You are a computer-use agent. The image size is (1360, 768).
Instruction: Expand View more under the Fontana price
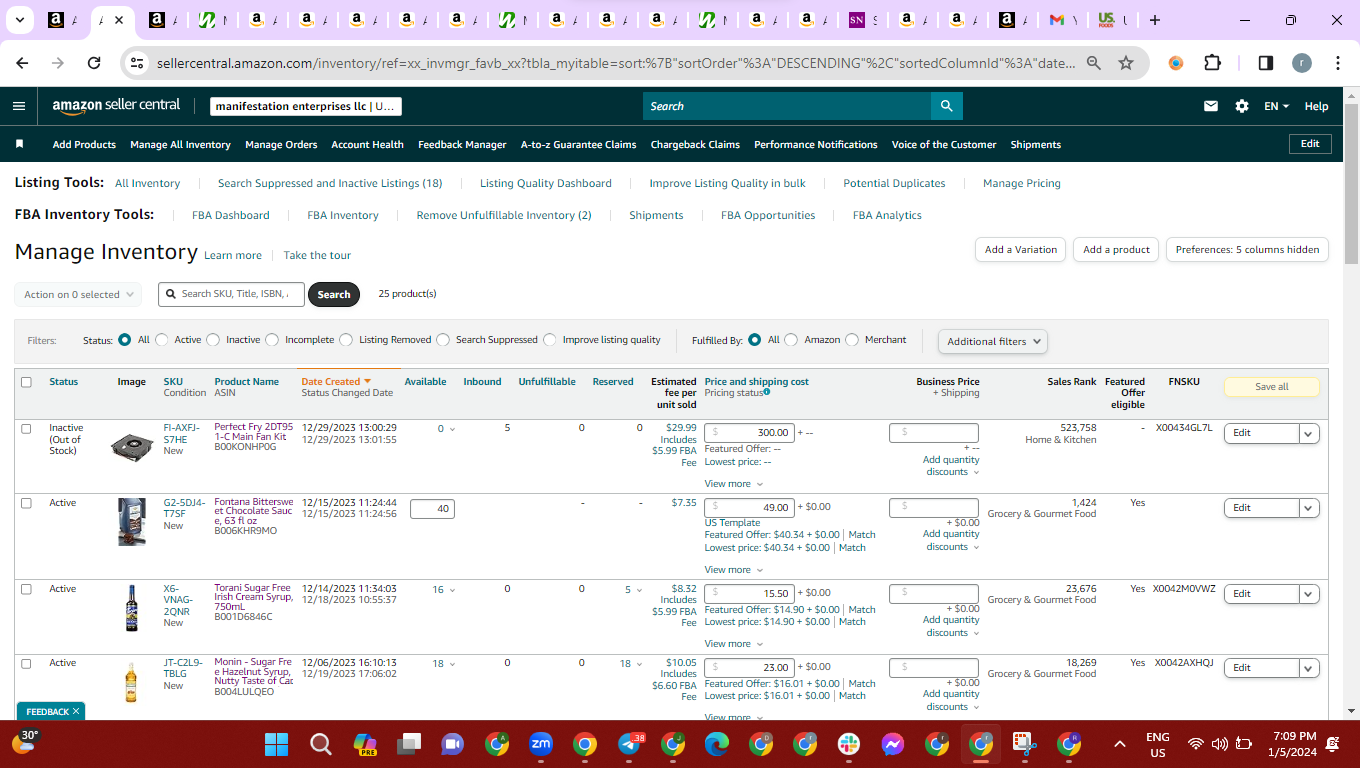point(734,570)
